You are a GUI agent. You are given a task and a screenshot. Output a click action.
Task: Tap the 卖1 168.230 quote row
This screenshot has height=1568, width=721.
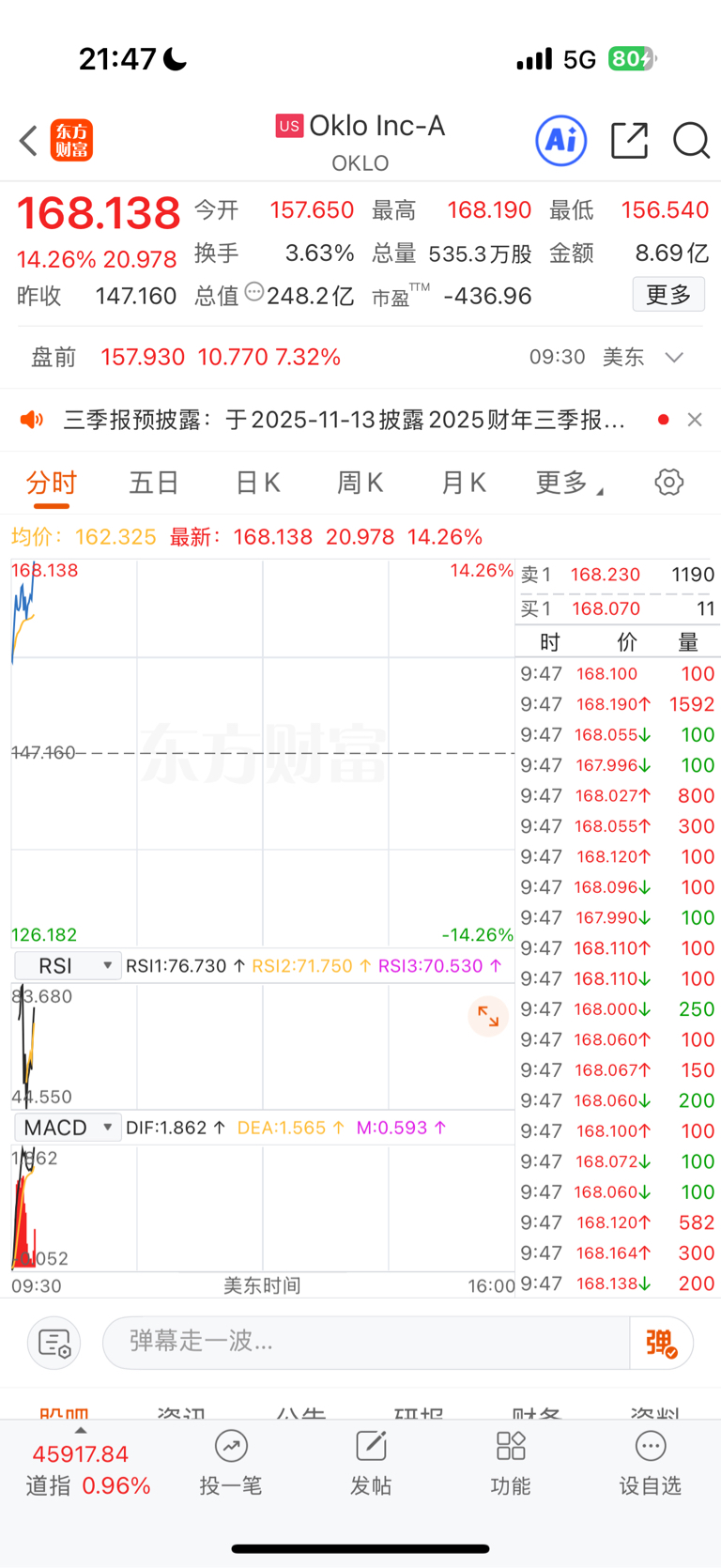(618, 575)
